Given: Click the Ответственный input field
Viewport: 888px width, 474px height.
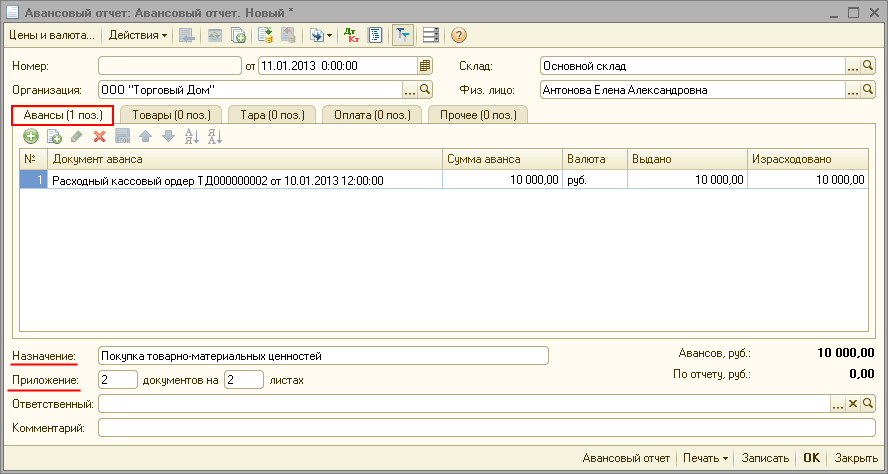Looking at the screenshot, I should [x=464, y=404].
